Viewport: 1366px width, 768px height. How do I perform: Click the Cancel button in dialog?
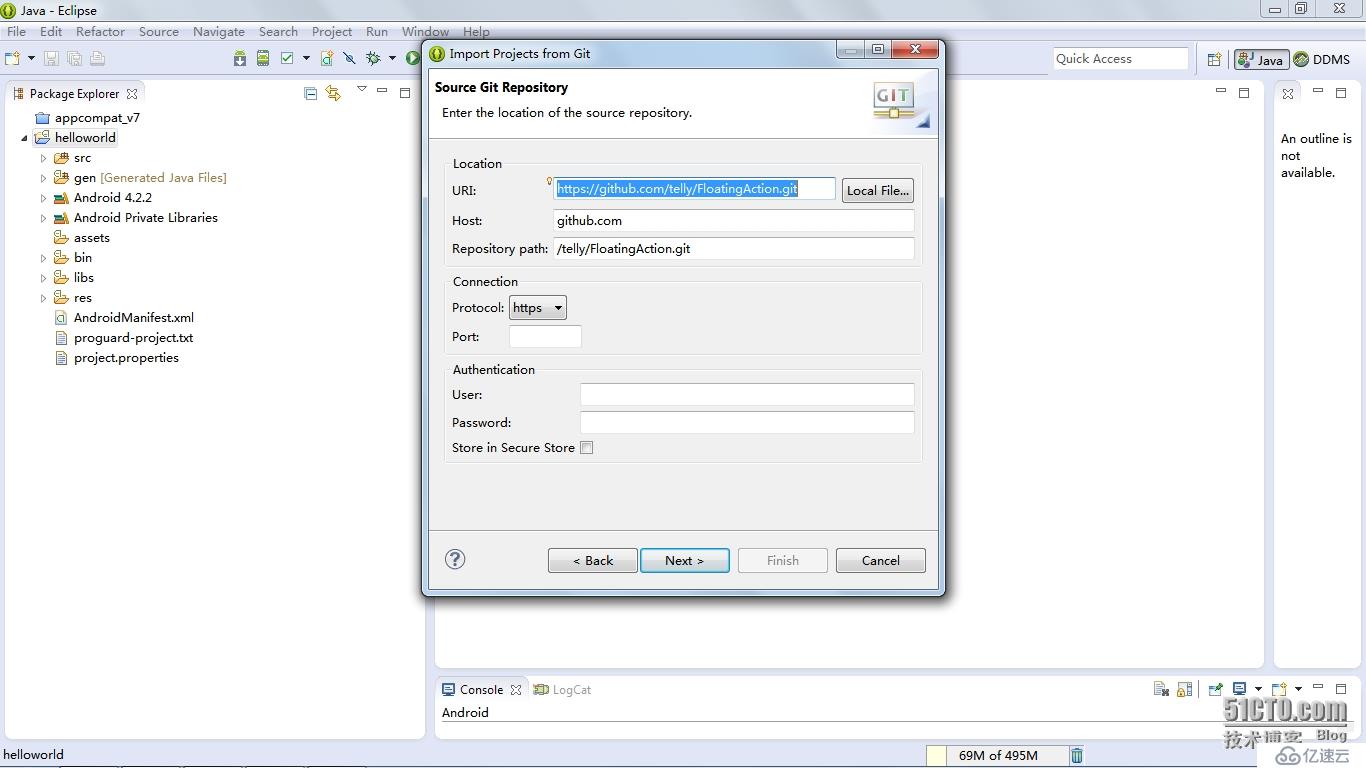(881, 560)
